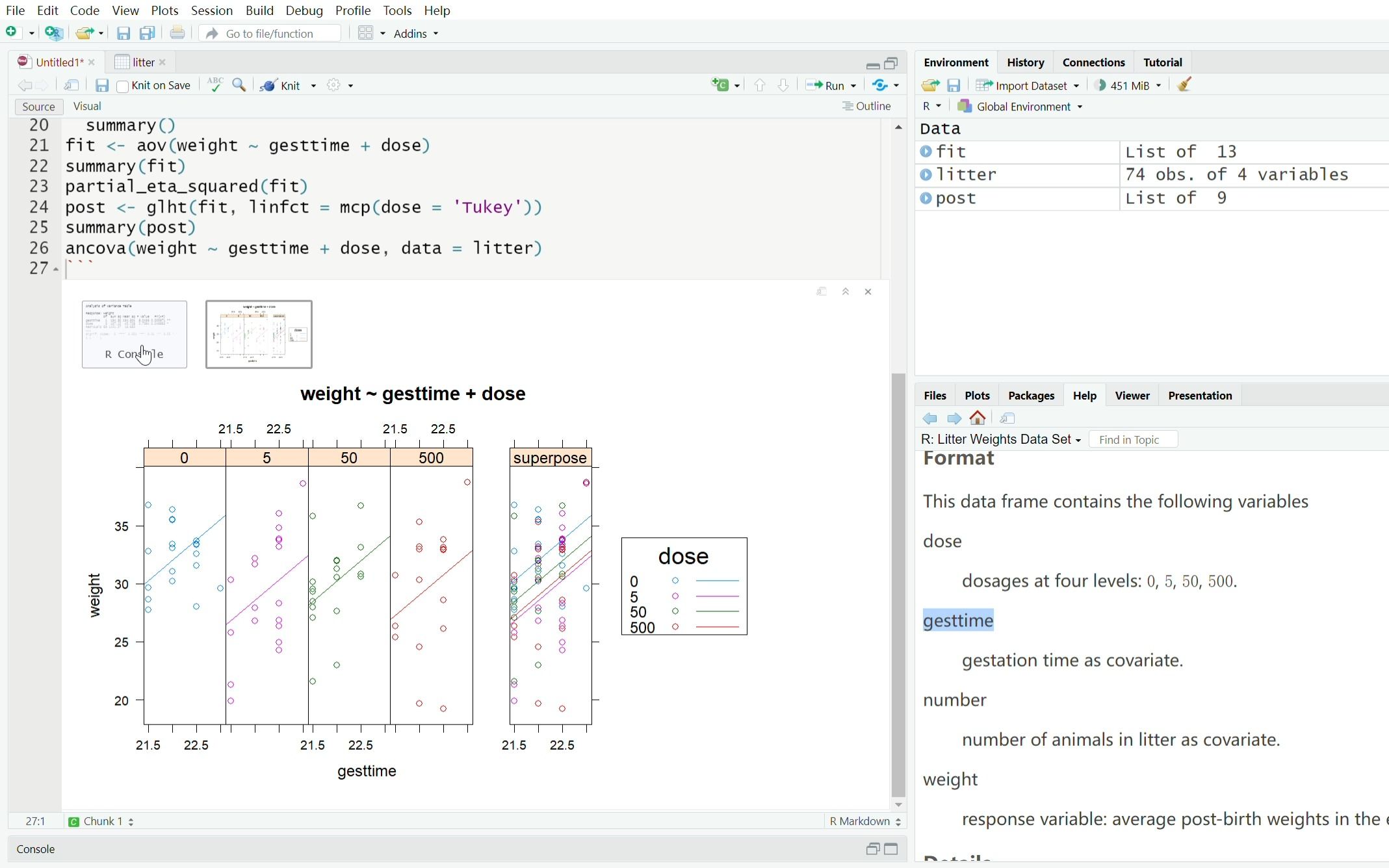This screenshot has height=868, width=1389.
Task: Open the Global Environment dropdown
Action: click(1020, 107)
